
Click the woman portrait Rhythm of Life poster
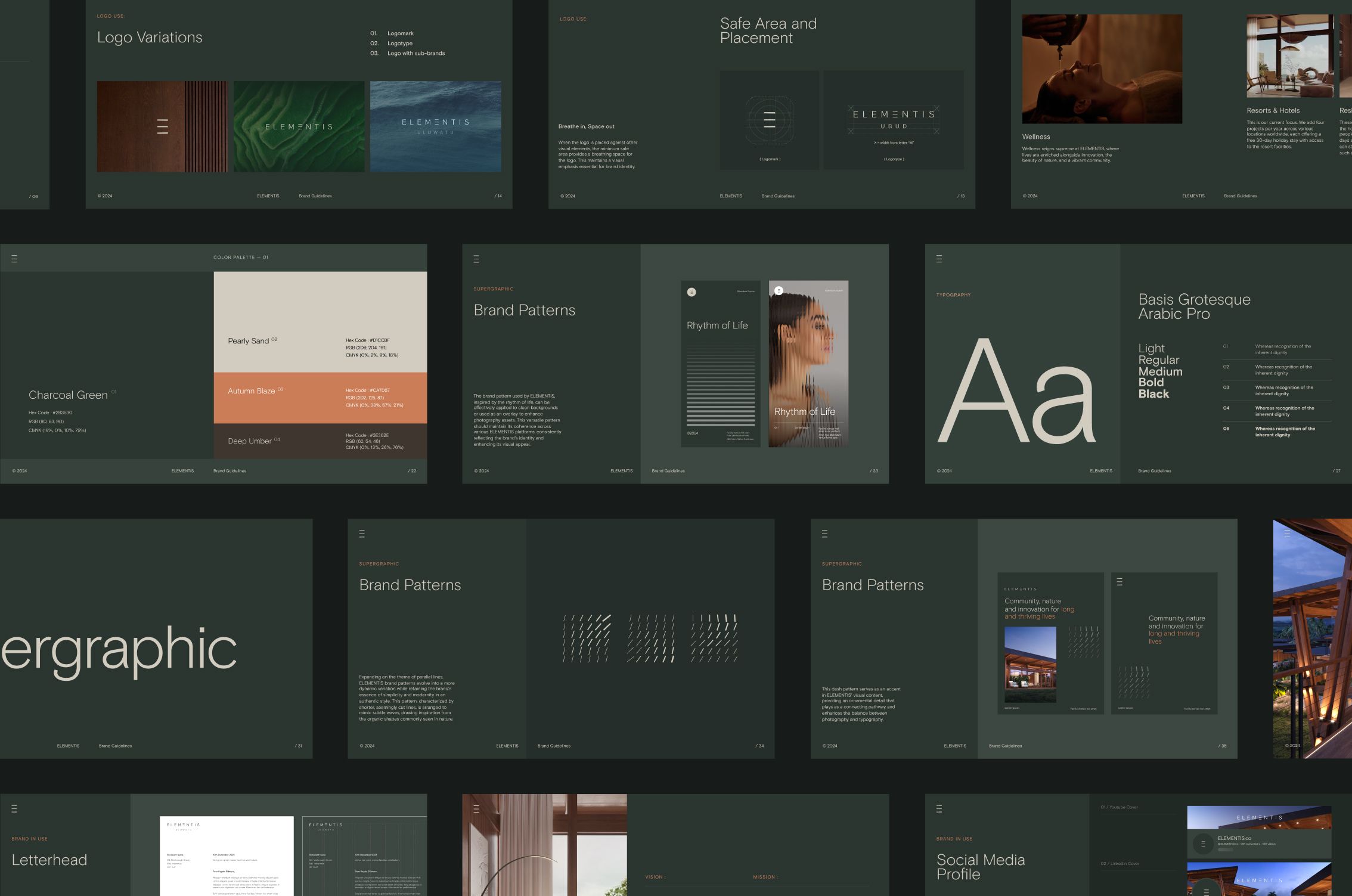coord(808,364)
